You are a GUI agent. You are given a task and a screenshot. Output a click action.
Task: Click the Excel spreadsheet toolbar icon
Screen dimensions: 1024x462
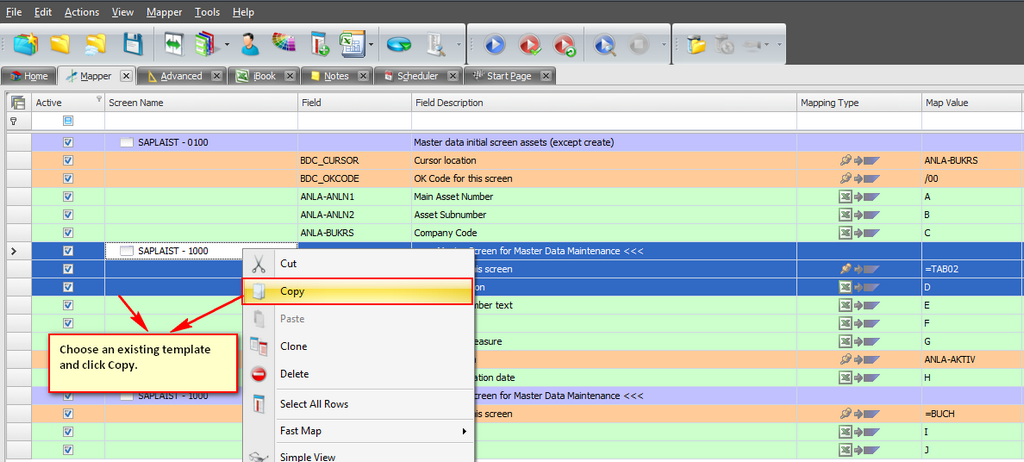[351, 45]
